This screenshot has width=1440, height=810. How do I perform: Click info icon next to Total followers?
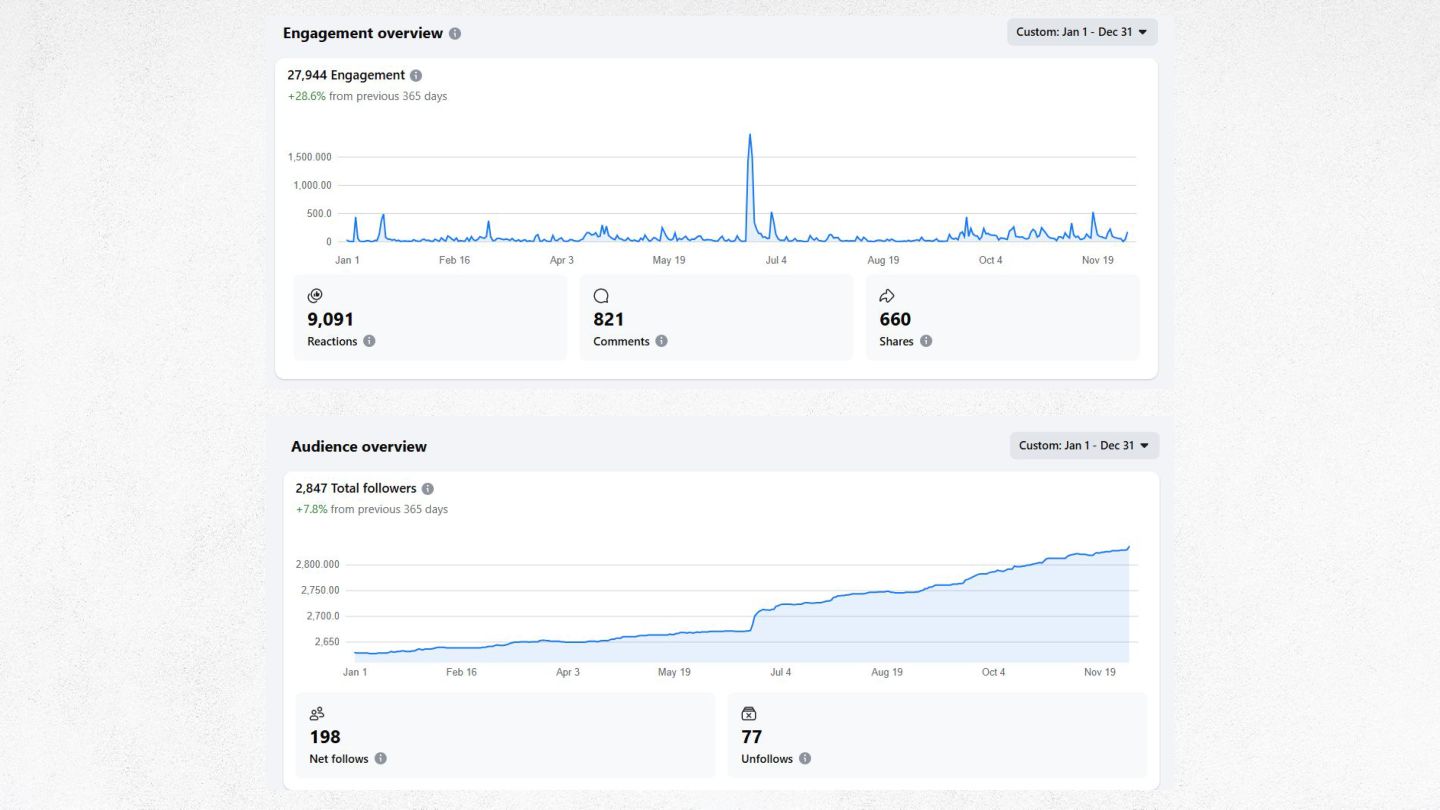click(428, 489)
